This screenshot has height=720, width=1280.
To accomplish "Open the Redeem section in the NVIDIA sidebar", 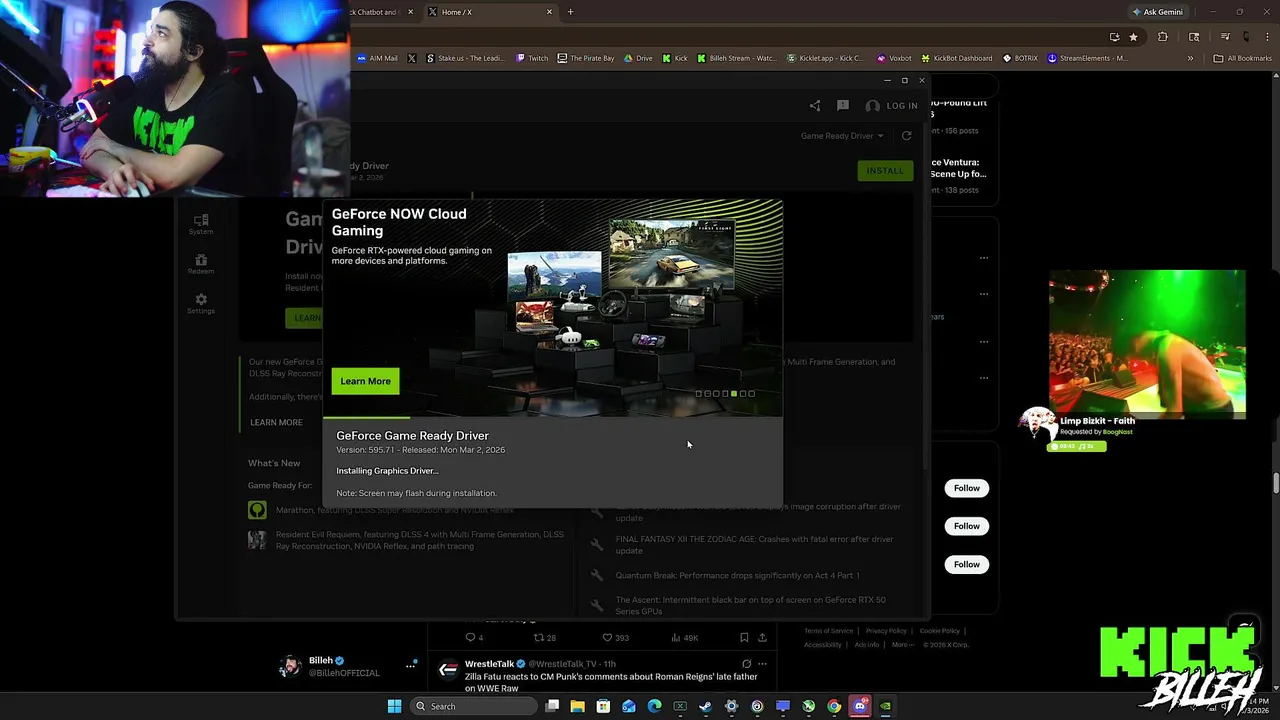I will 201,264.
